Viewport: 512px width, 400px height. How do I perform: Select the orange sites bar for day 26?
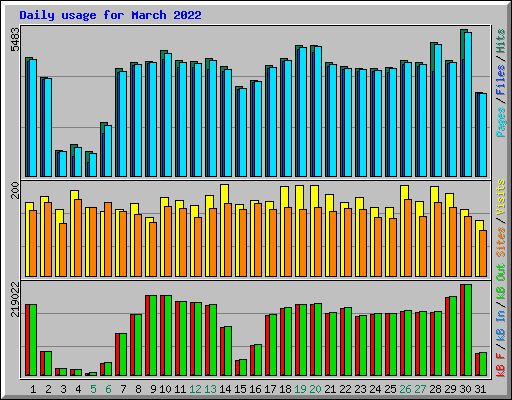[x=408, y=238]
